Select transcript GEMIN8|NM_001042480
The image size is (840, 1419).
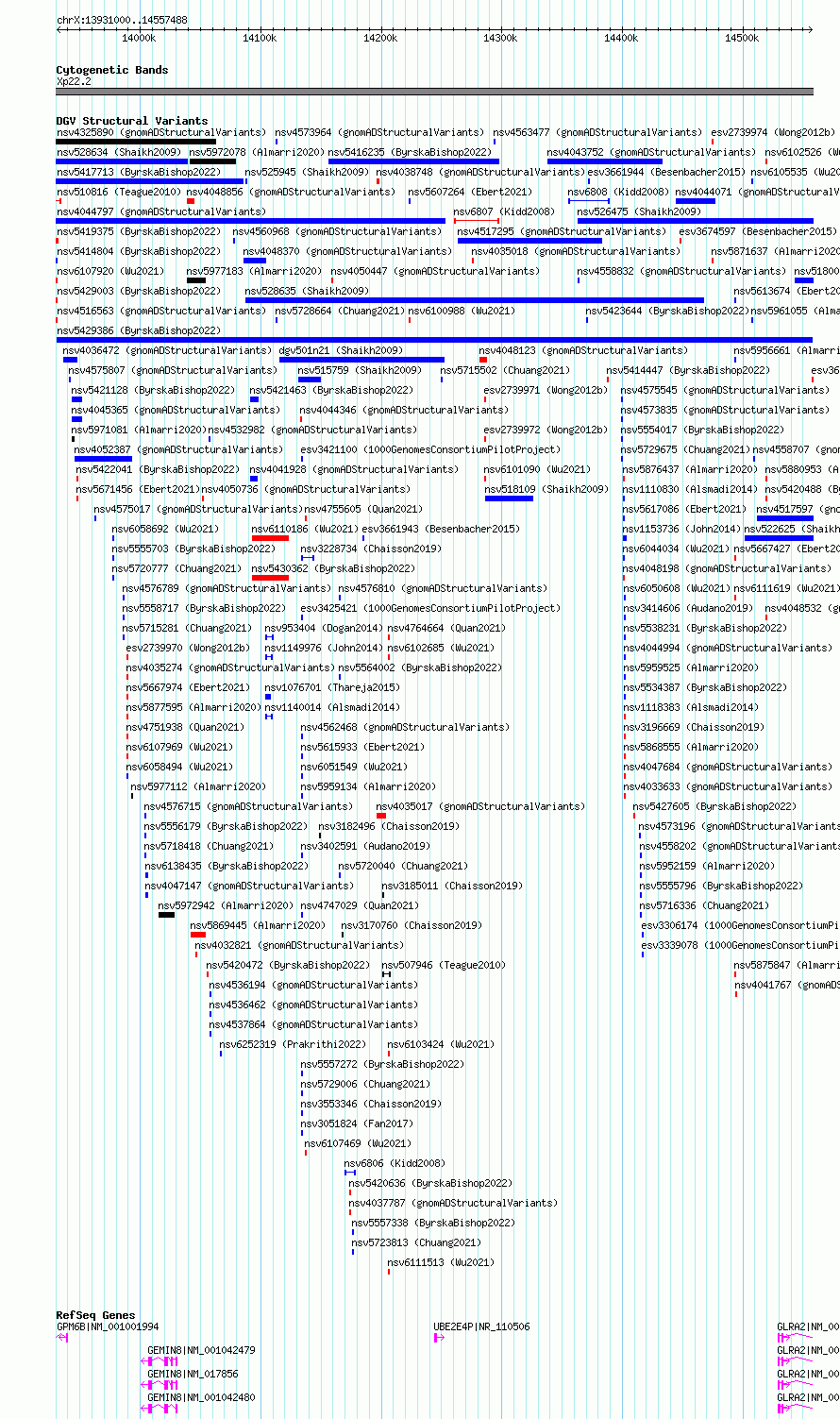tap(201, 1397)
